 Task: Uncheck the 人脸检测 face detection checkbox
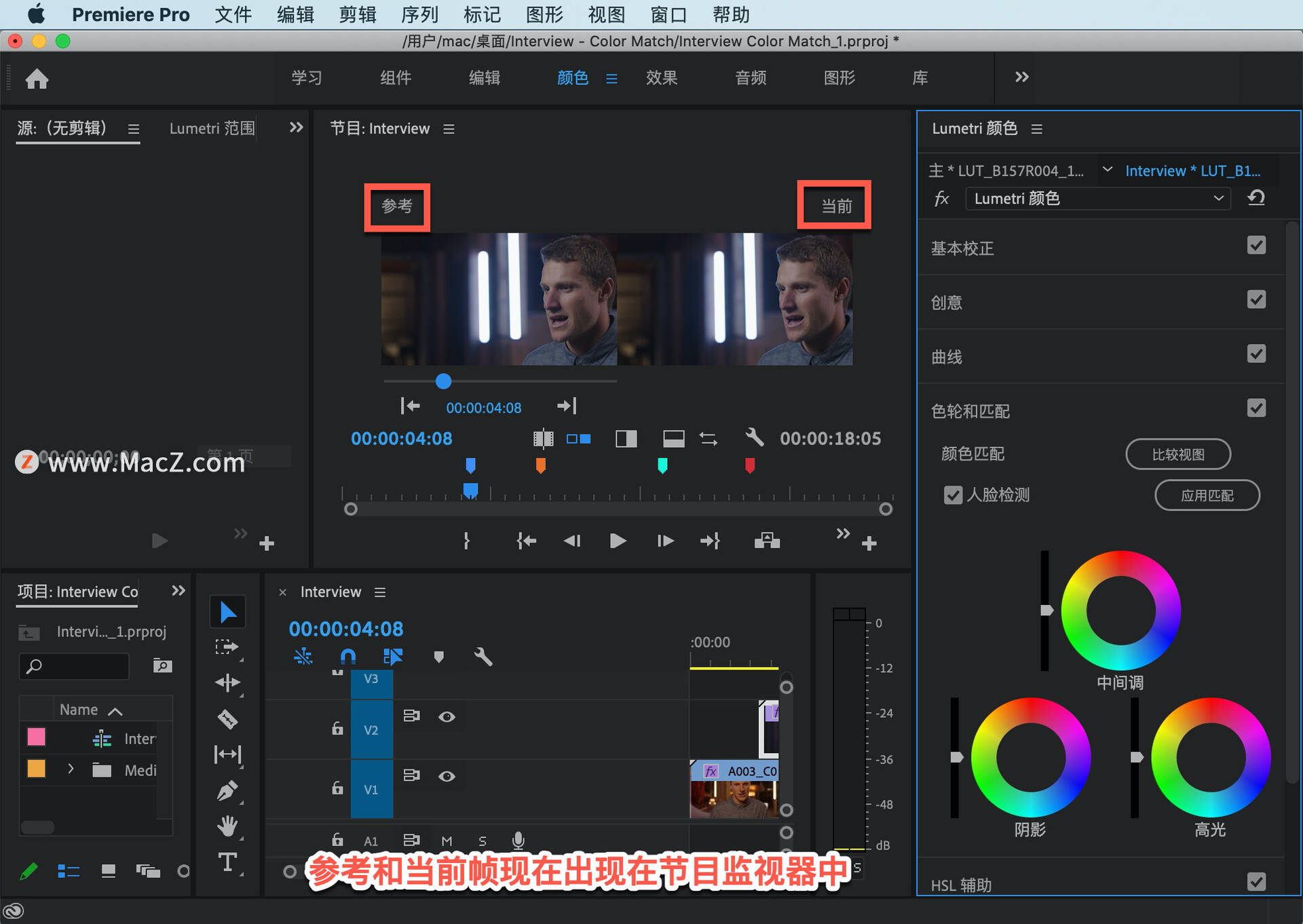(x=953, y=495)
